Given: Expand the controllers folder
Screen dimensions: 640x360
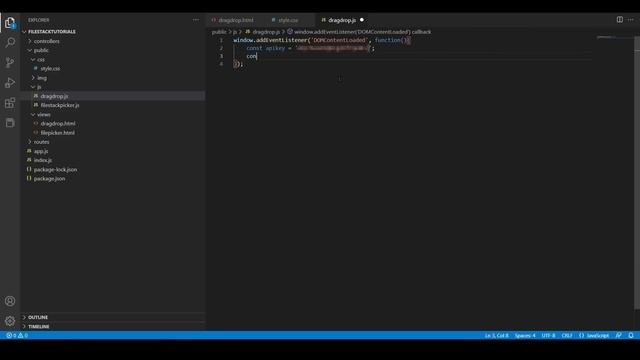Looking at the screenshot, I should point(47,41).
